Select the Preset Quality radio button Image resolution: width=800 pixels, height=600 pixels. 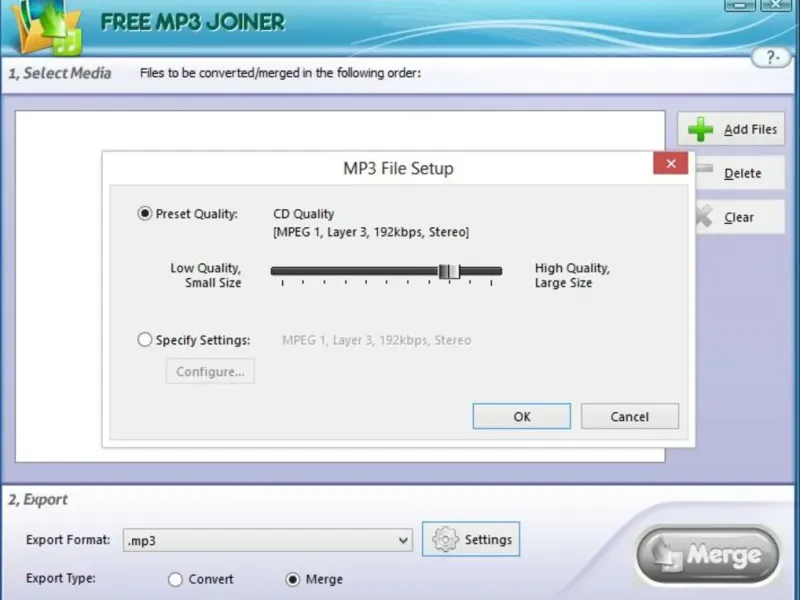click(x=145, y=213)
